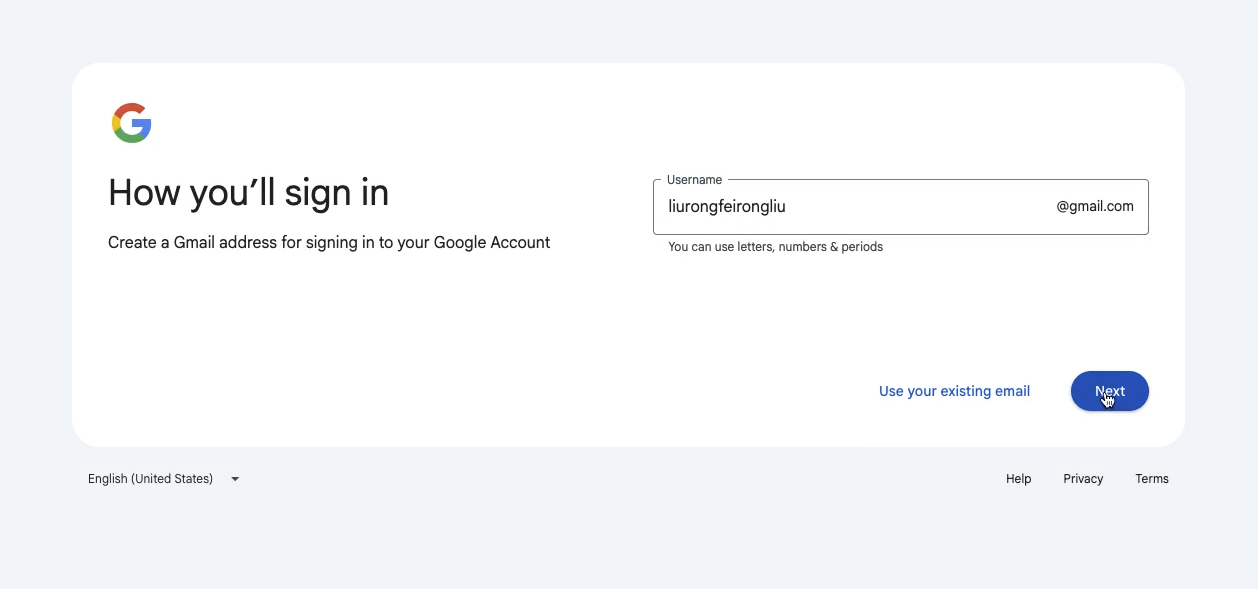Open the Privacy link in footer
The width and height of the screenshot is (1258, 589).
[x=1083, y=479]
